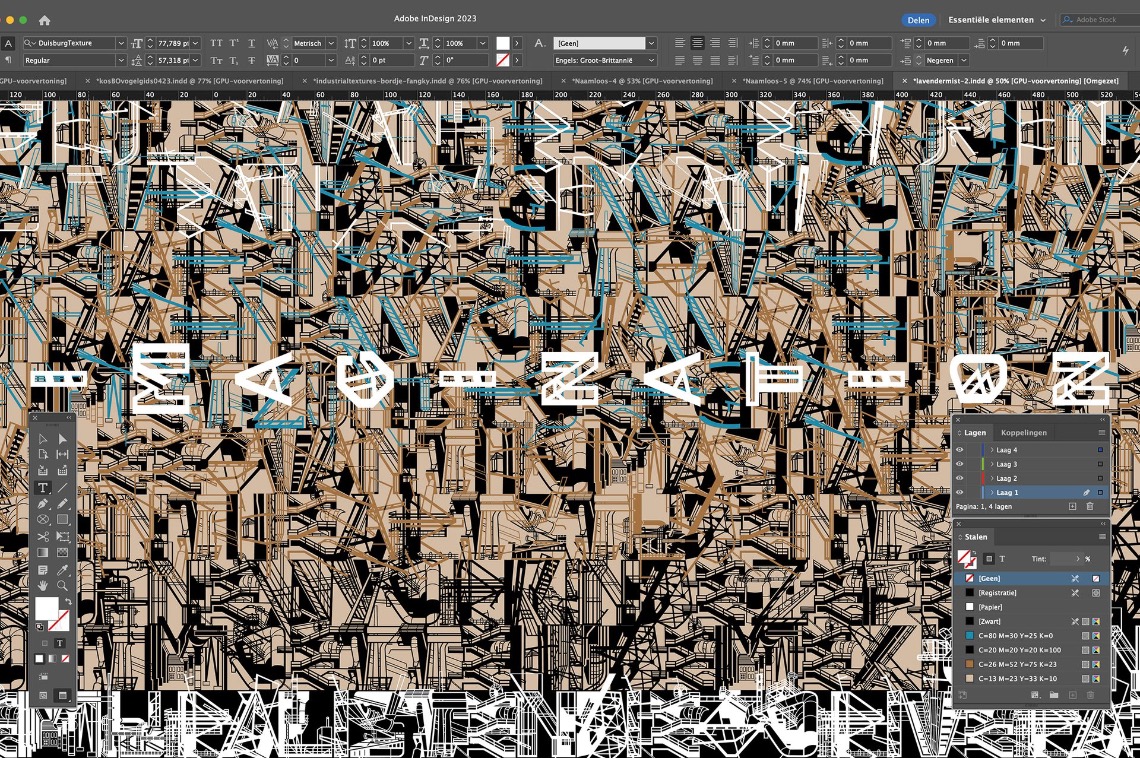Click the Home icon in the title bar
Viewport: 1140px width, 758px height.
[44, 20]
